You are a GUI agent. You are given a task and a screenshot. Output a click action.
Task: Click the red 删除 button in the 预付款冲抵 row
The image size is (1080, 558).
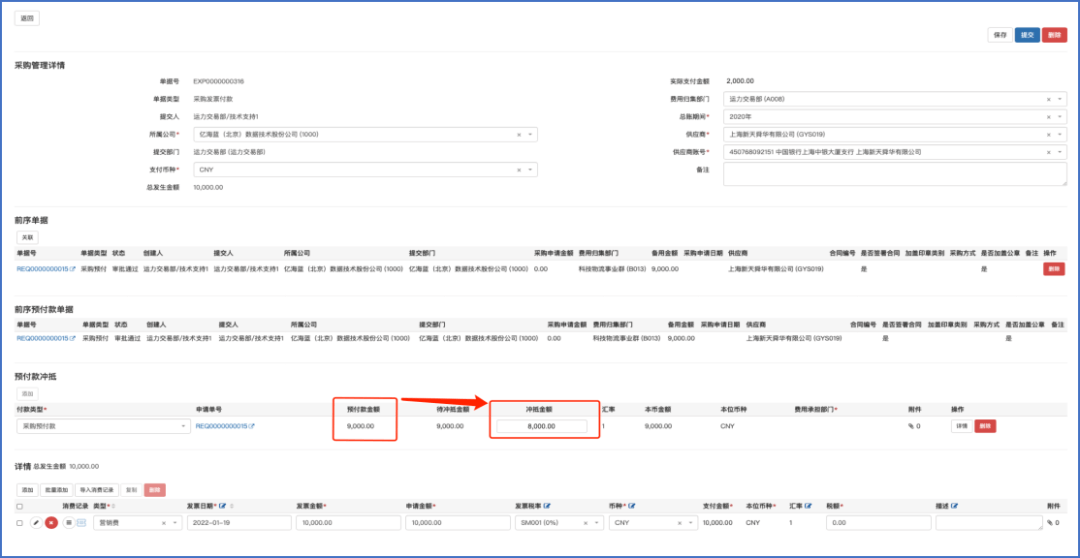(985, 426)
